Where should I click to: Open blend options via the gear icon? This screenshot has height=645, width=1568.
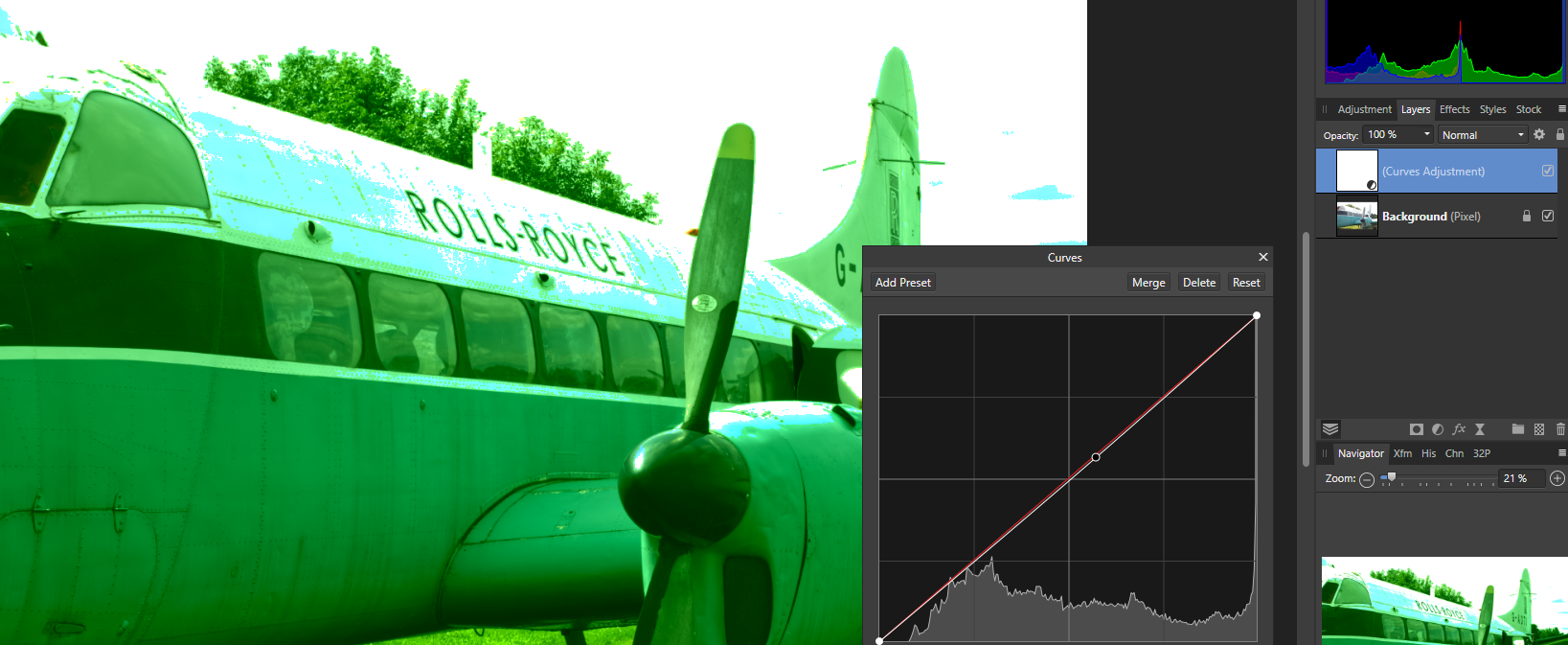pyautogui.click(x=1539, y=134)
